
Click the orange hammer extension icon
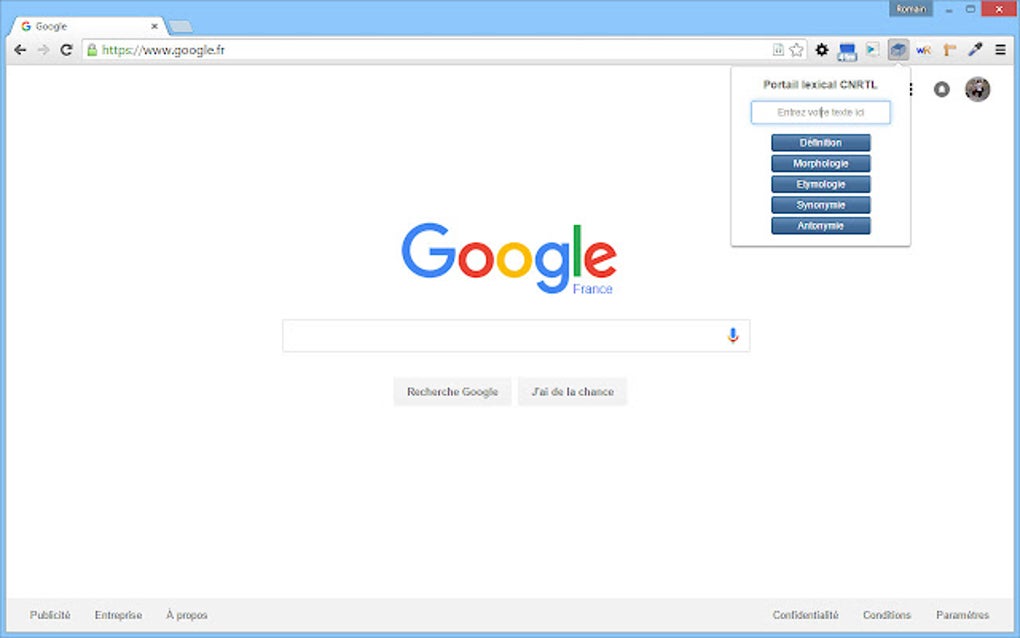click(x=948, y=49)
